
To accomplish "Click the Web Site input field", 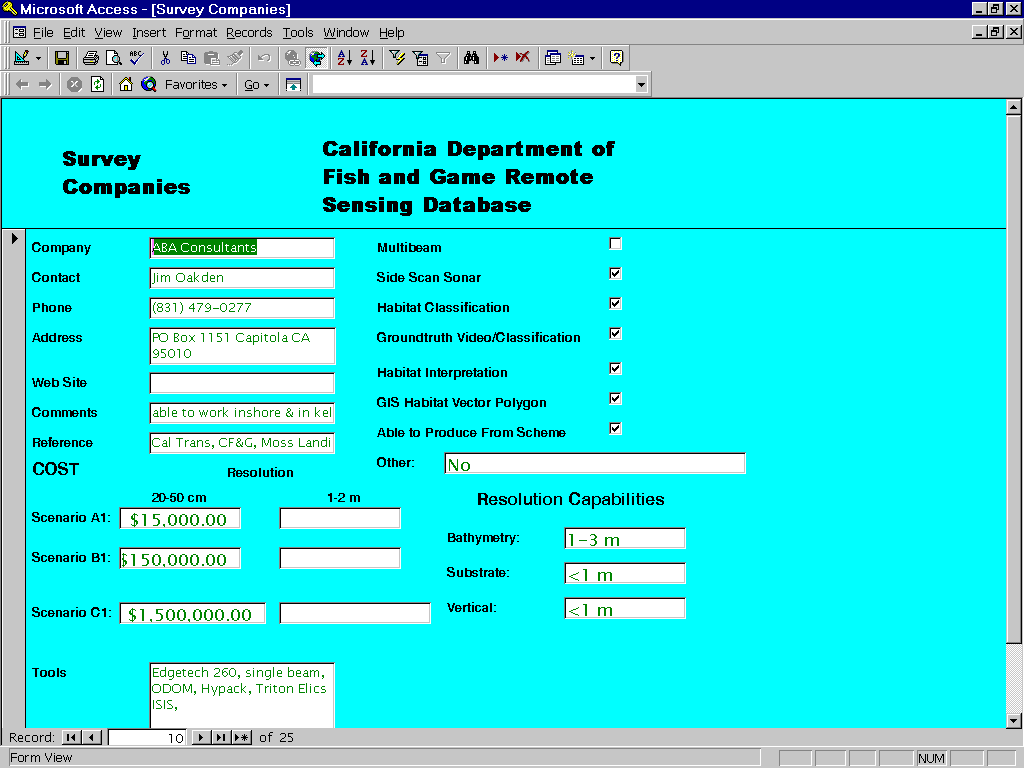I will click(242, 383).
